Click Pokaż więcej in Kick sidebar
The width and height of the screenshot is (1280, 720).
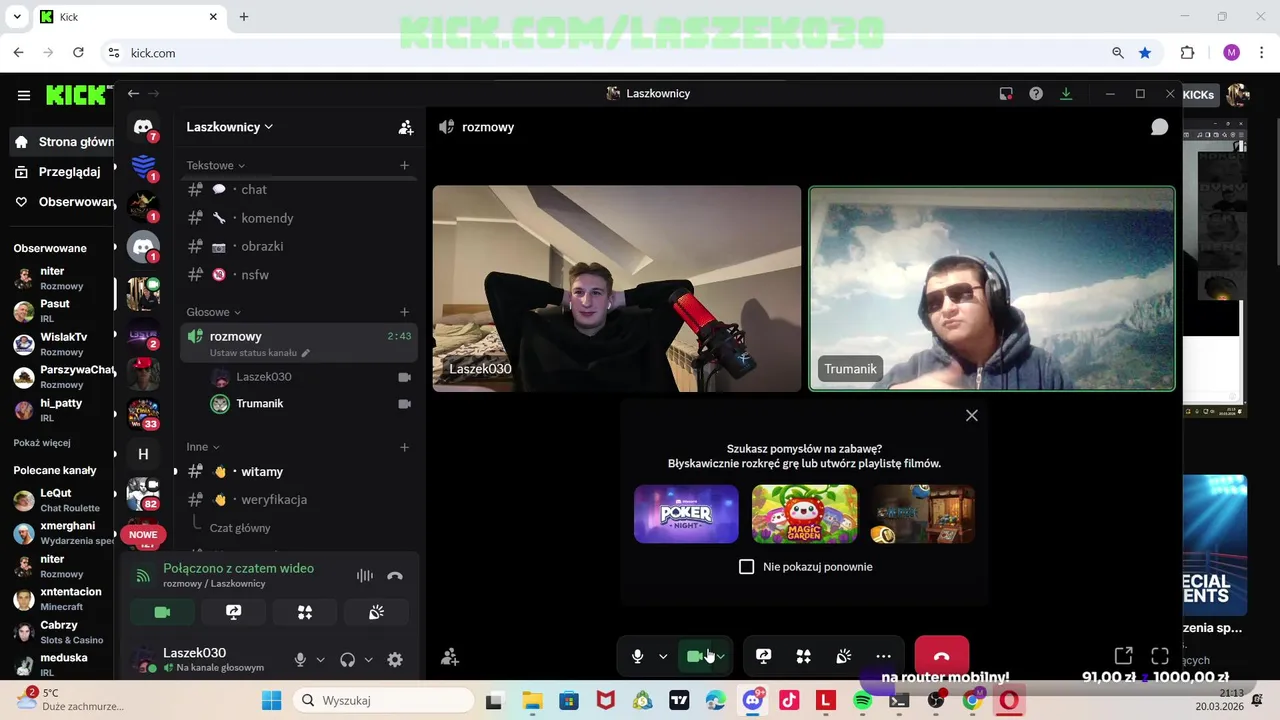pyautogui.click(x=42, y=442)
